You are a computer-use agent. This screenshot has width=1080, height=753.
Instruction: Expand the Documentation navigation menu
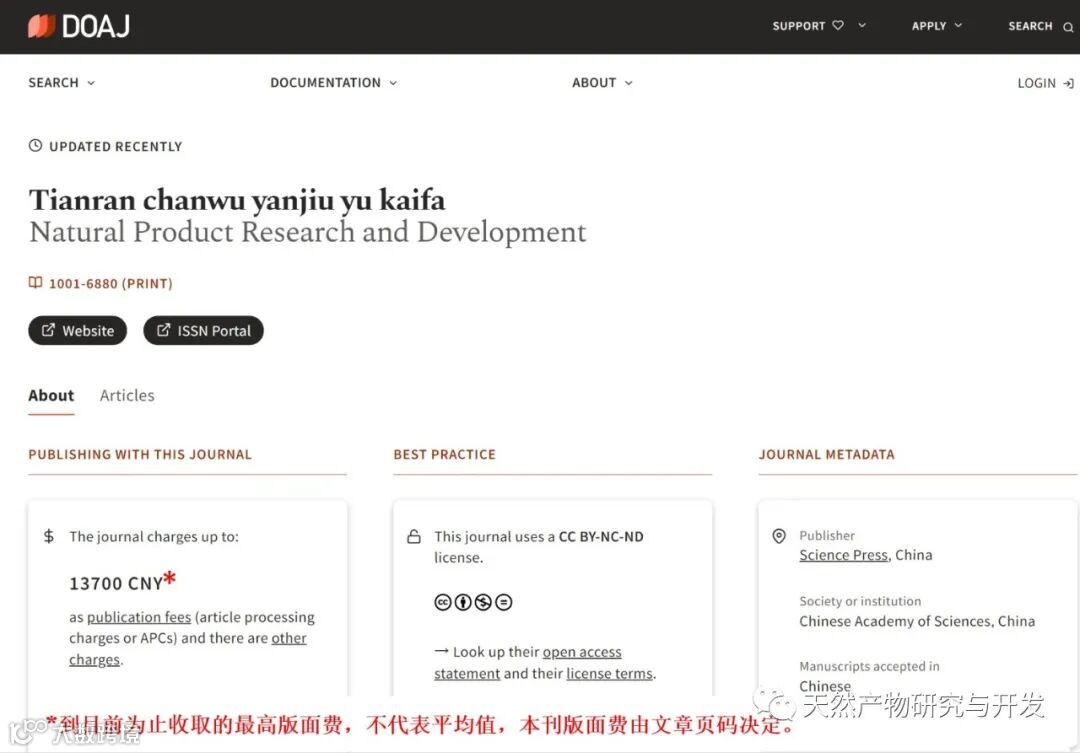(333, 83)
